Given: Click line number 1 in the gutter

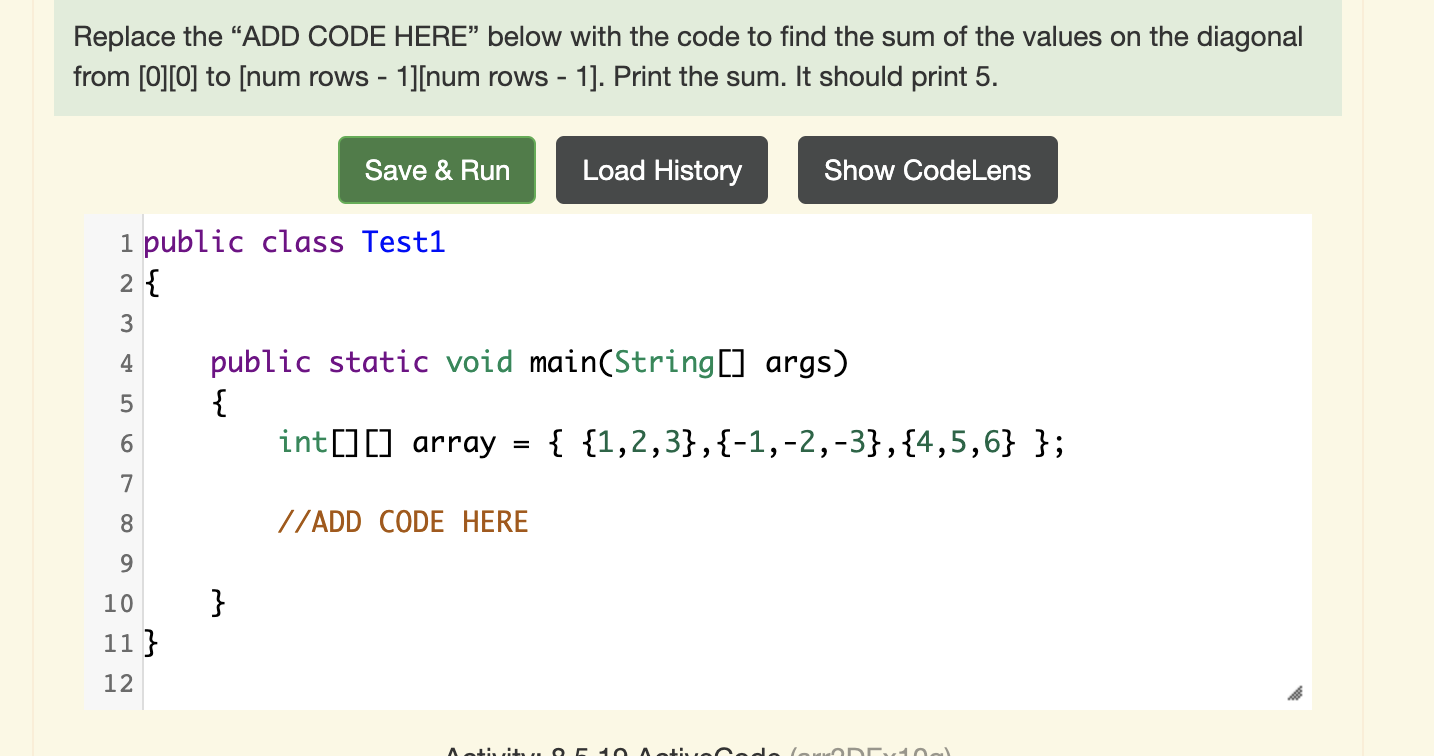Looking at the screenshot, I should [126, 242].
